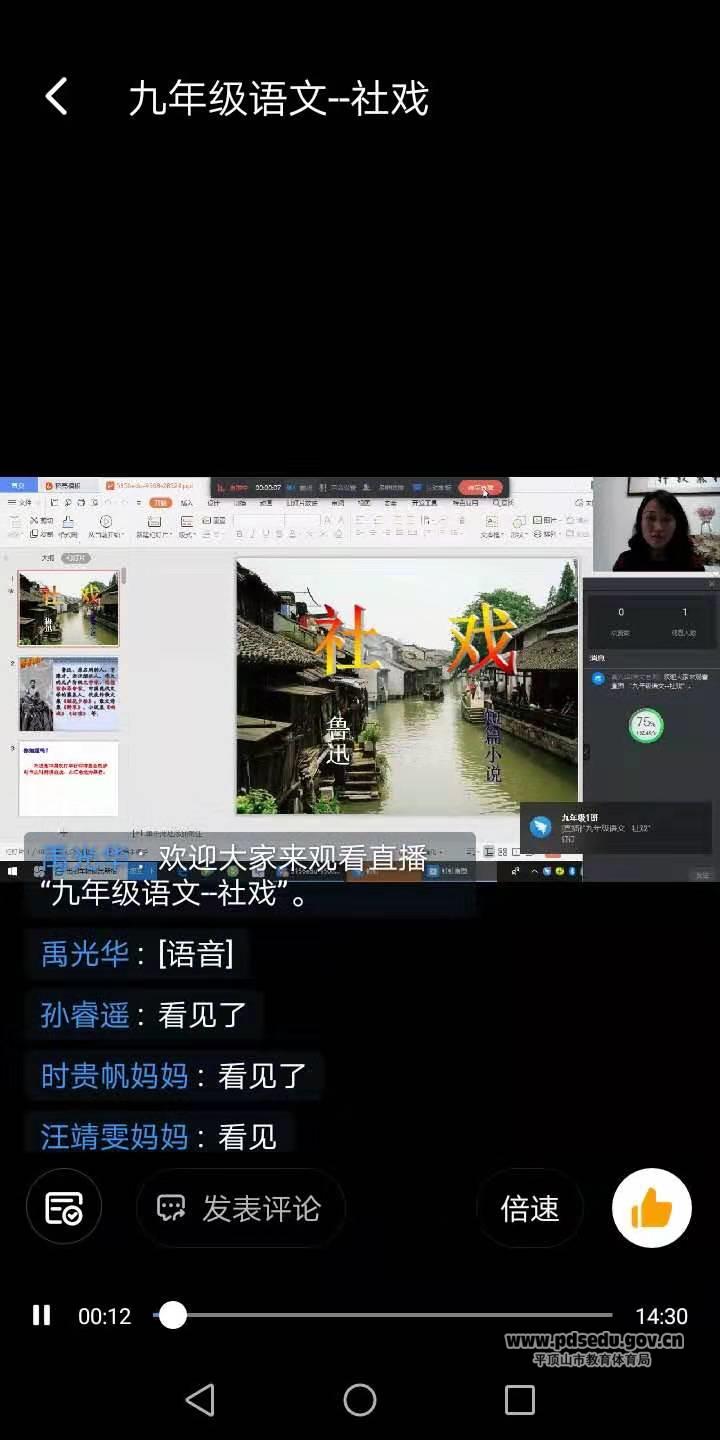
Task: Play 禹光华's [语音] voice message
Action: point(196,954)
